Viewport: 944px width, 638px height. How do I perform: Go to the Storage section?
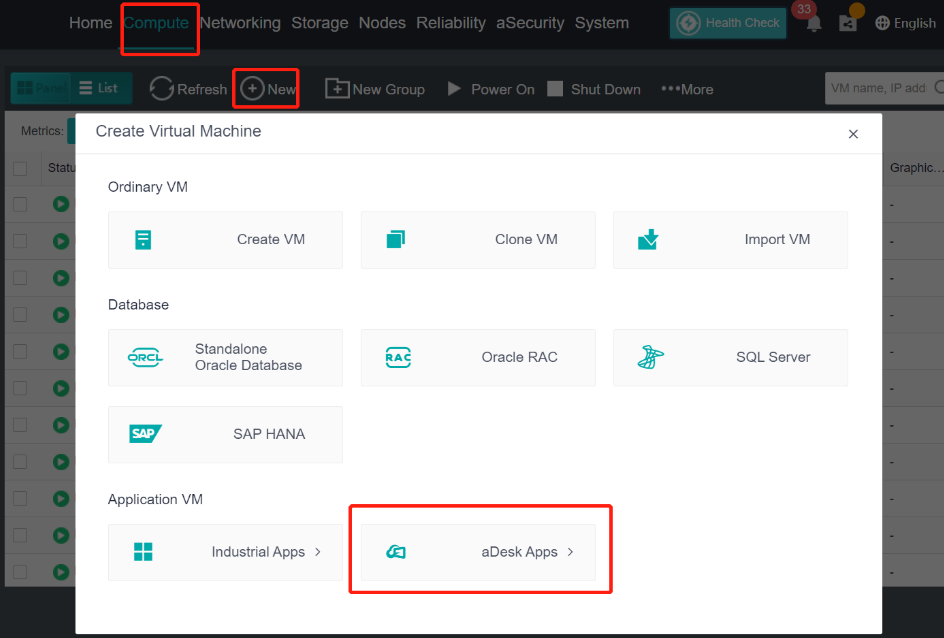(320, 23)
